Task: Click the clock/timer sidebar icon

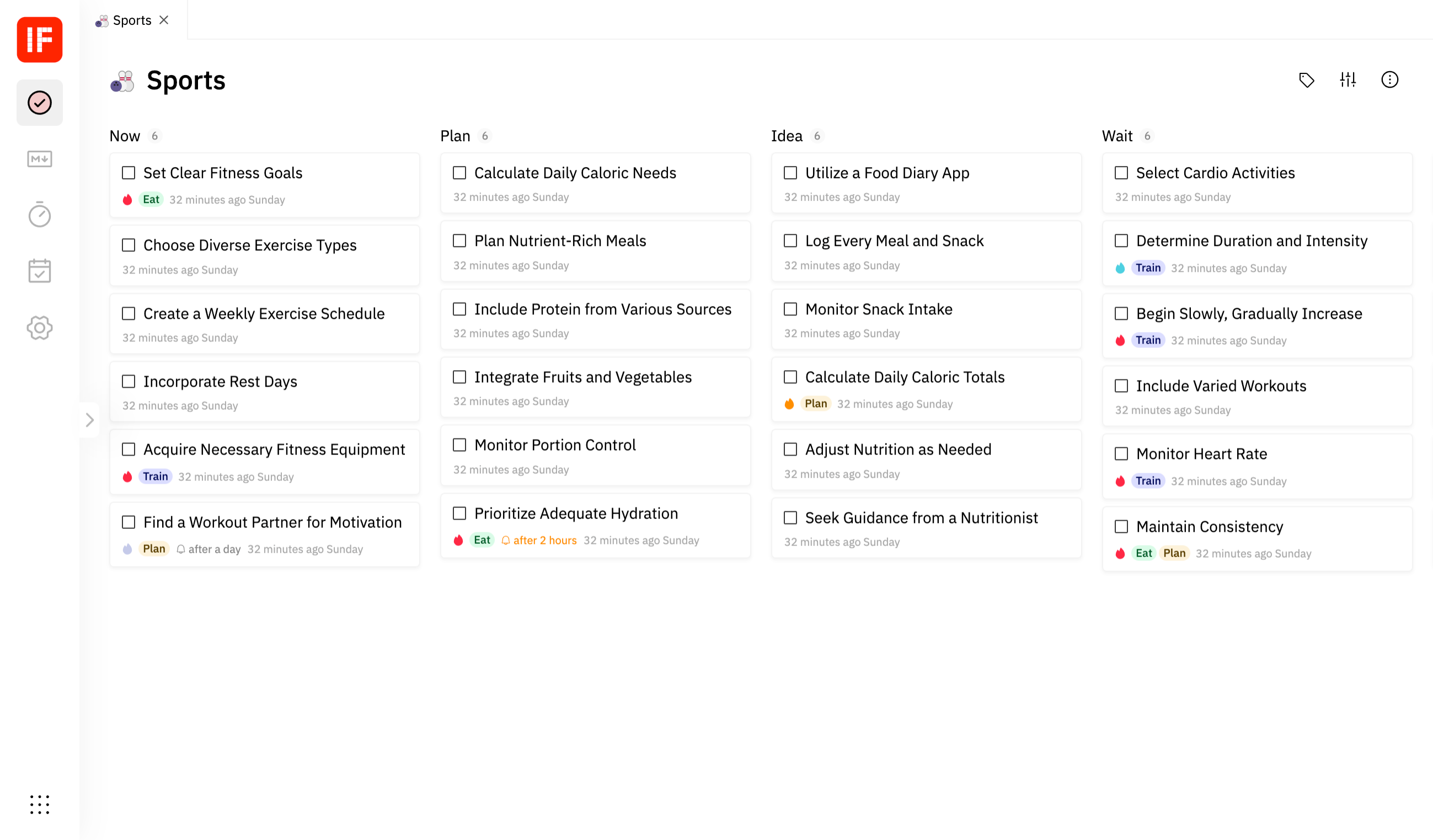Action: [x=40, y=215]
